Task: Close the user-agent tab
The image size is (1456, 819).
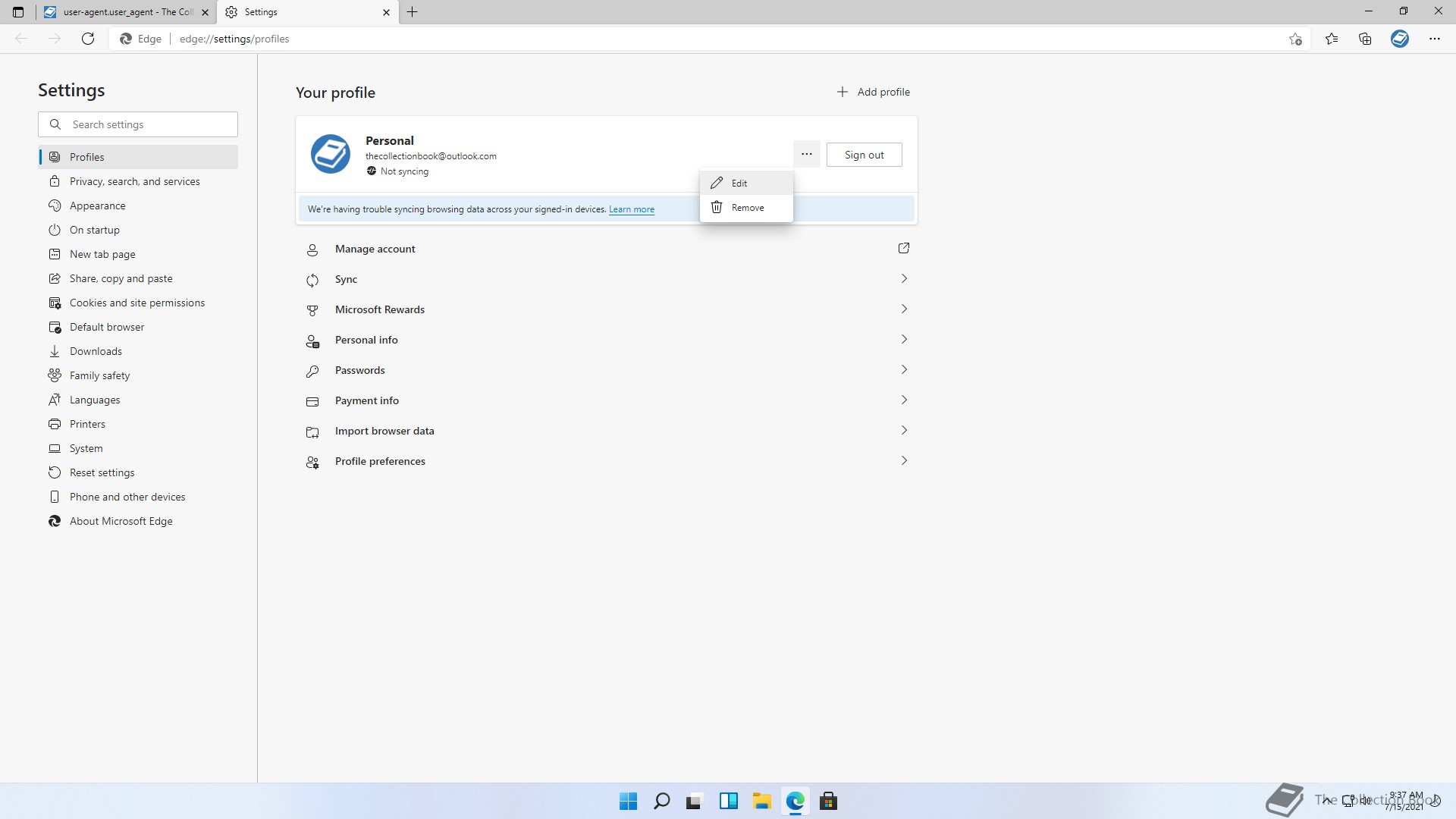Action: tap(205, 12)
